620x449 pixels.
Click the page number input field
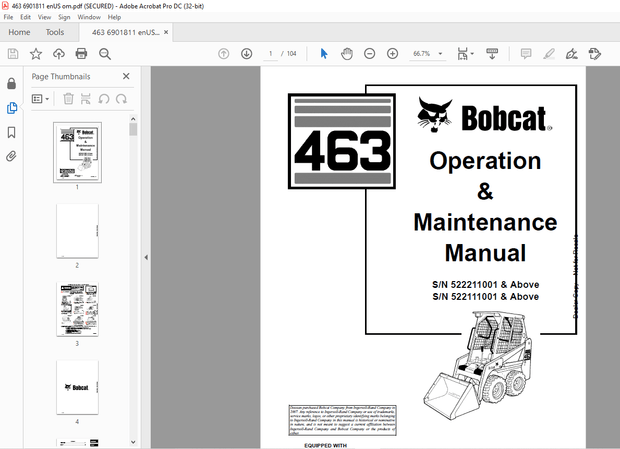270,53
